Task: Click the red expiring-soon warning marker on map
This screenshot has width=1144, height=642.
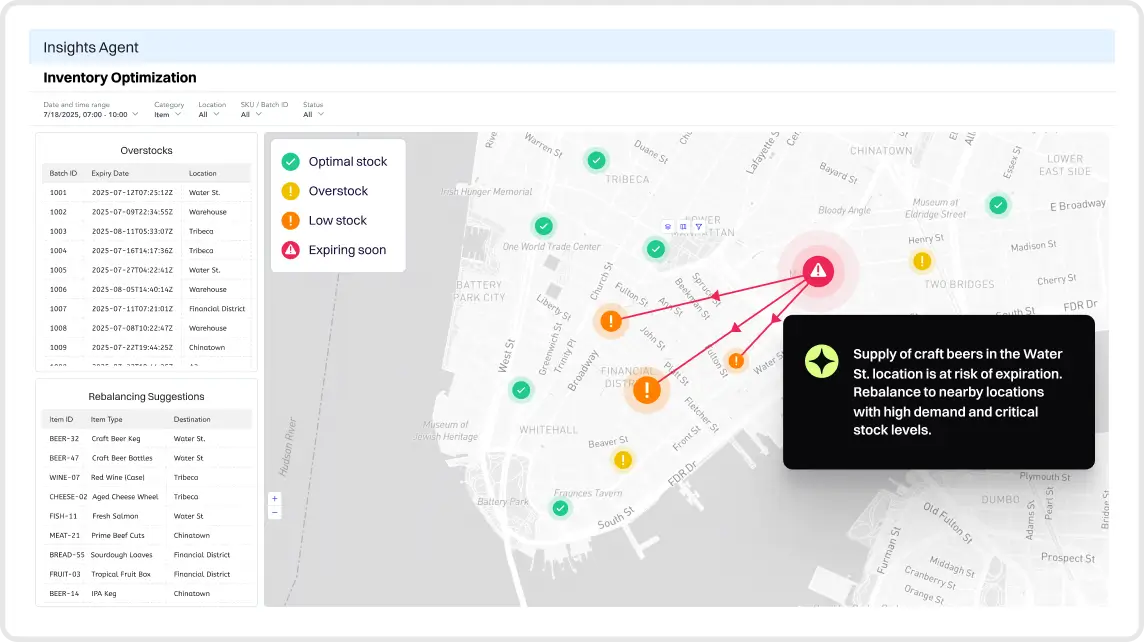Action: coord(818,270)
